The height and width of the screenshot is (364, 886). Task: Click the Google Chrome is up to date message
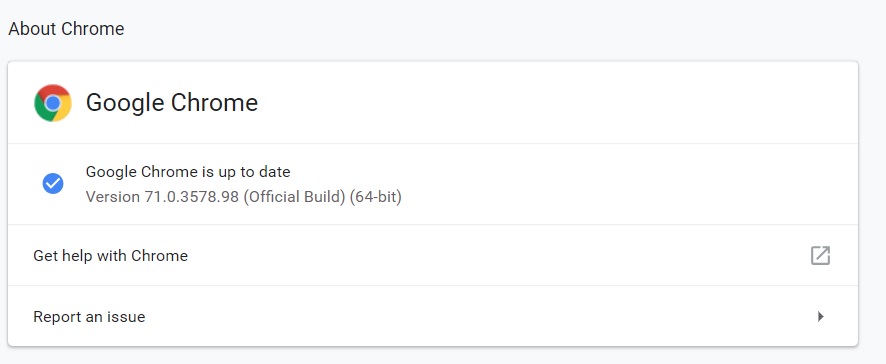[x=188, y=171]
